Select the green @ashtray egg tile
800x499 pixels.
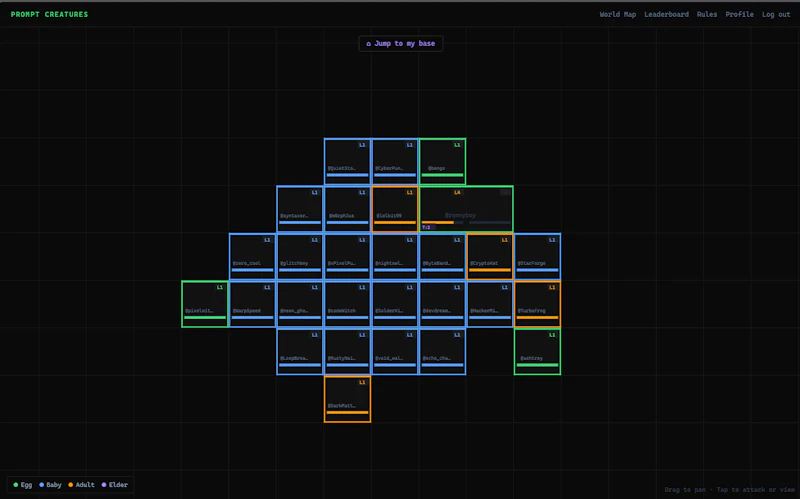pos(537,351)
